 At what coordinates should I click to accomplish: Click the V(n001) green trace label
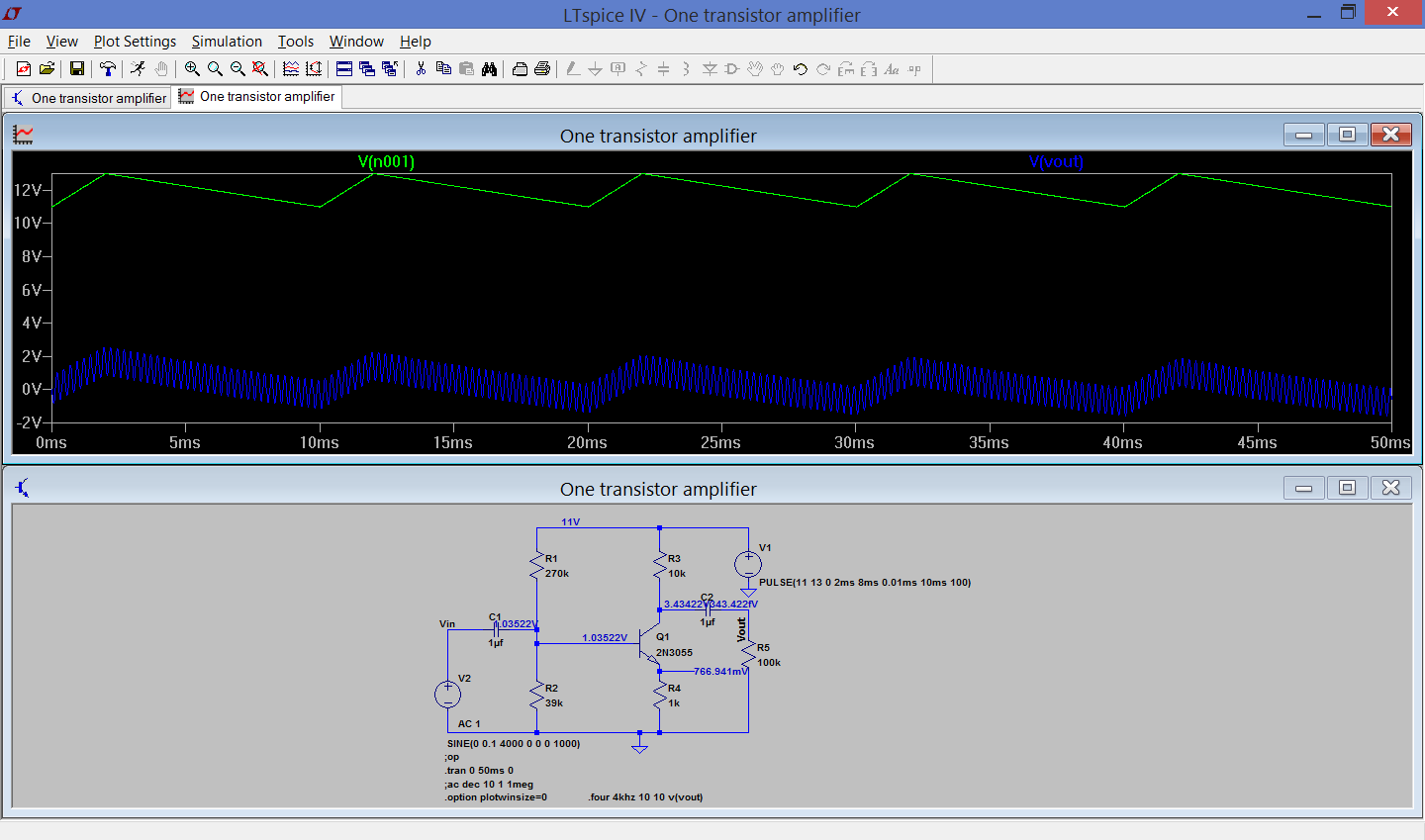pos(386,161)
